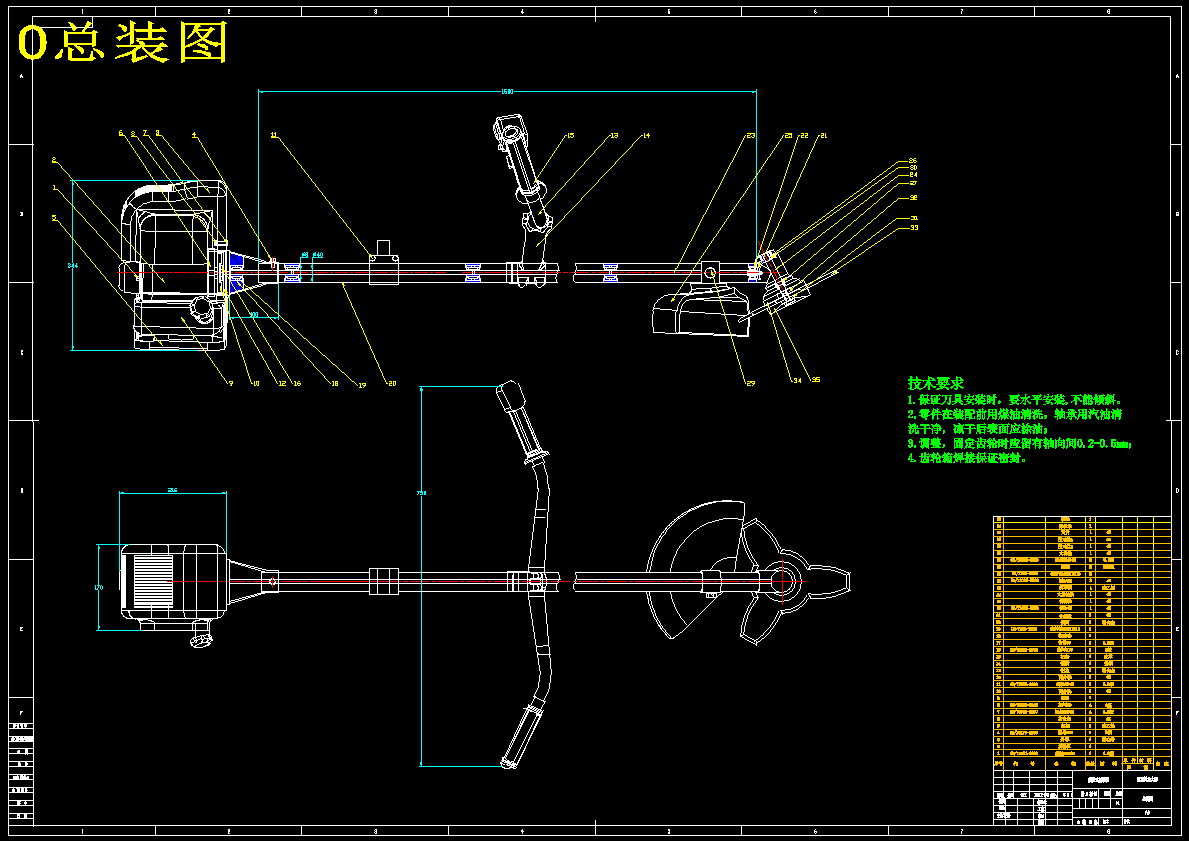
Task: Click part callout number 12
Action: pos(281,384)
